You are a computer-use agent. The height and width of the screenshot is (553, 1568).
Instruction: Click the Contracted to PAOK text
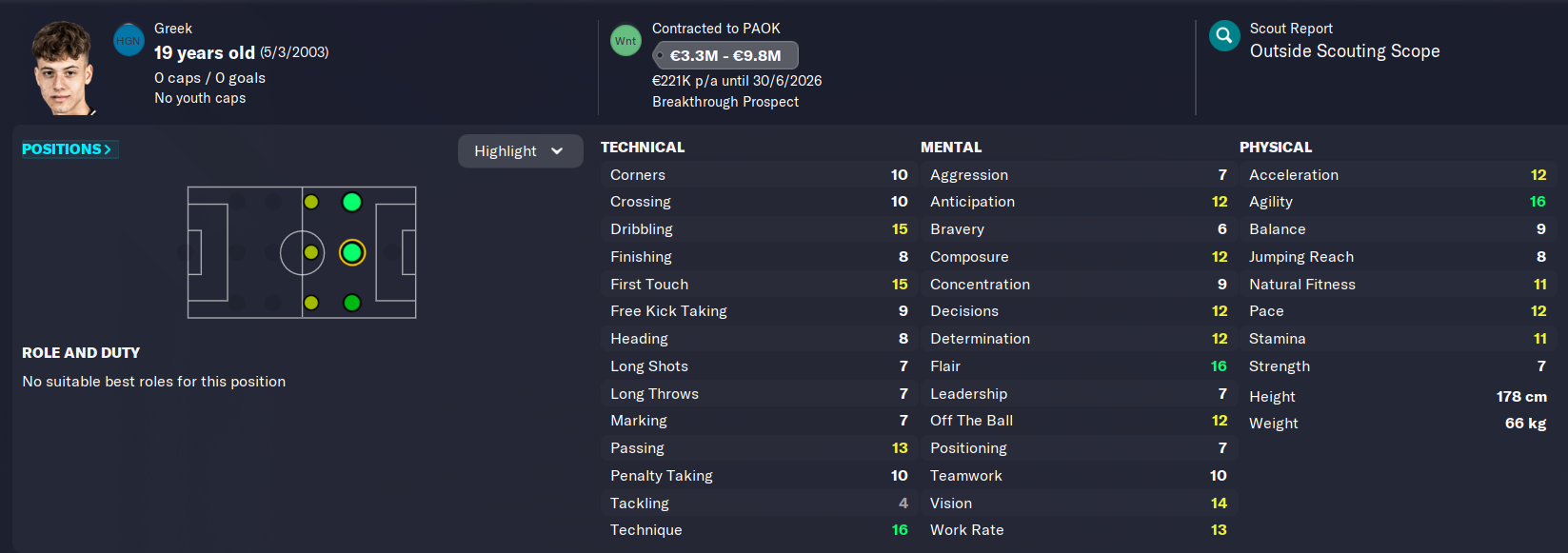716,29
